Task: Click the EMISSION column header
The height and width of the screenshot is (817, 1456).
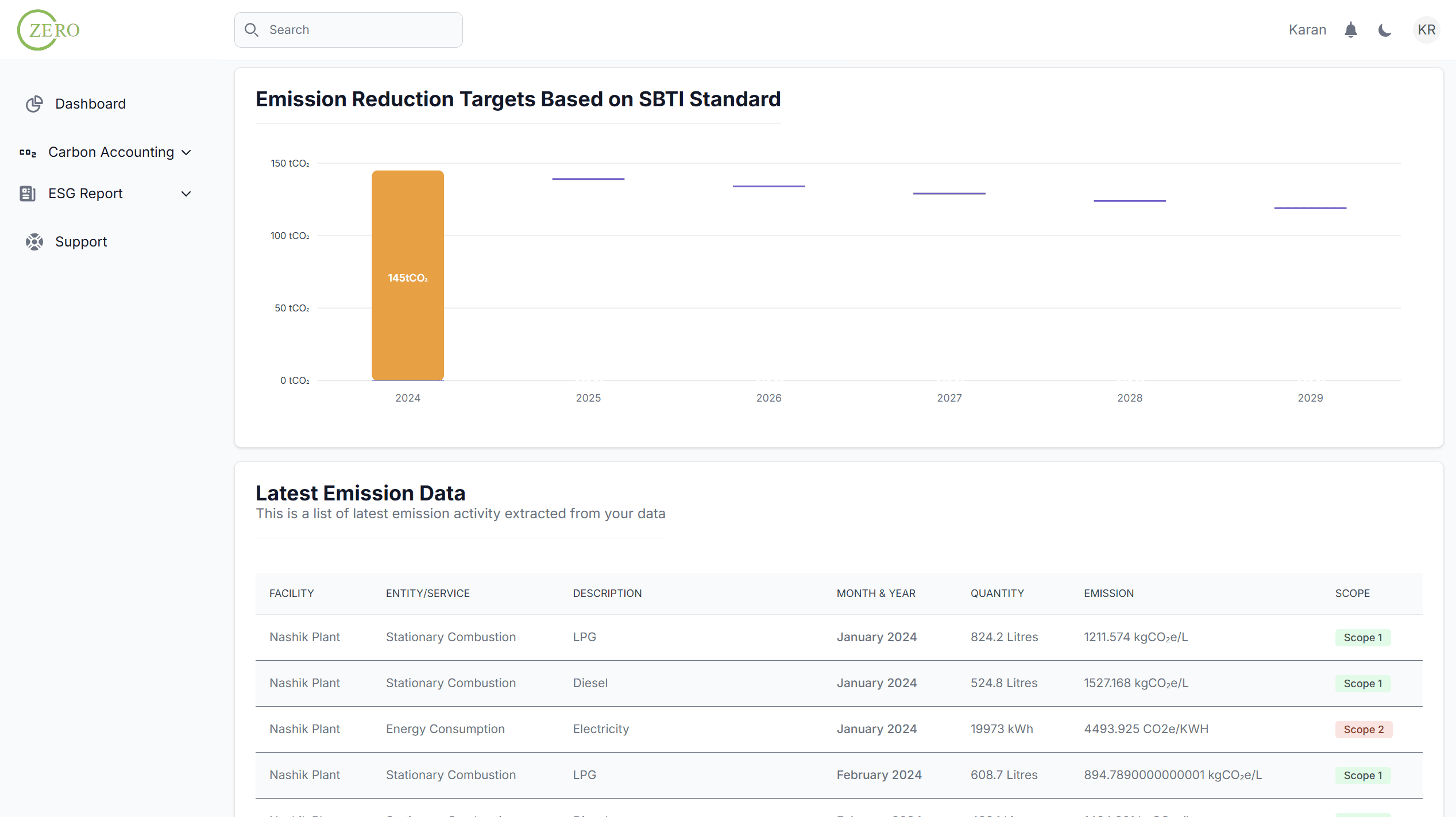Action: (x=1109, y=594)
